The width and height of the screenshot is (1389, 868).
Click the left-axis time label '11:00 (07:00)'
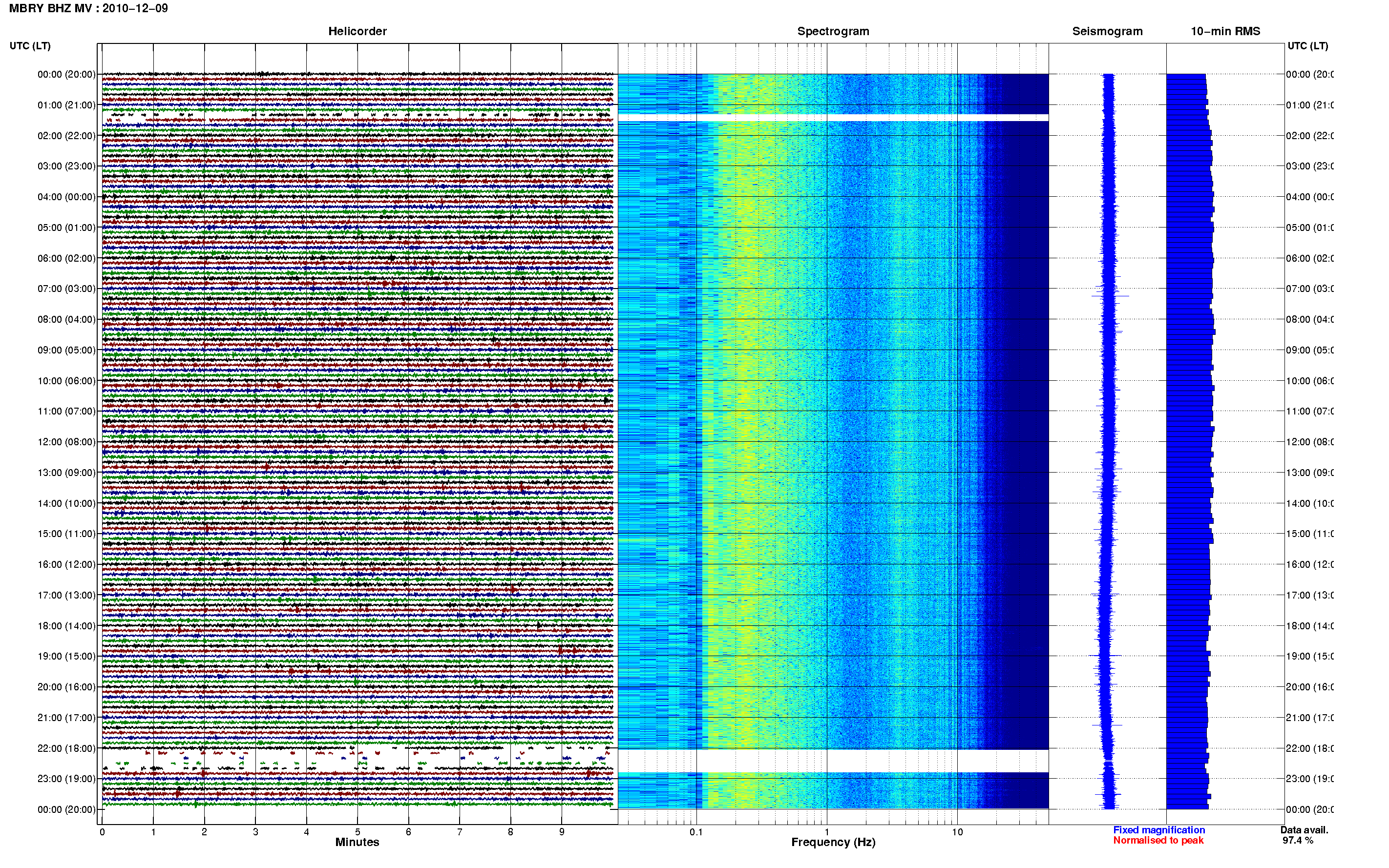[66, 411]
